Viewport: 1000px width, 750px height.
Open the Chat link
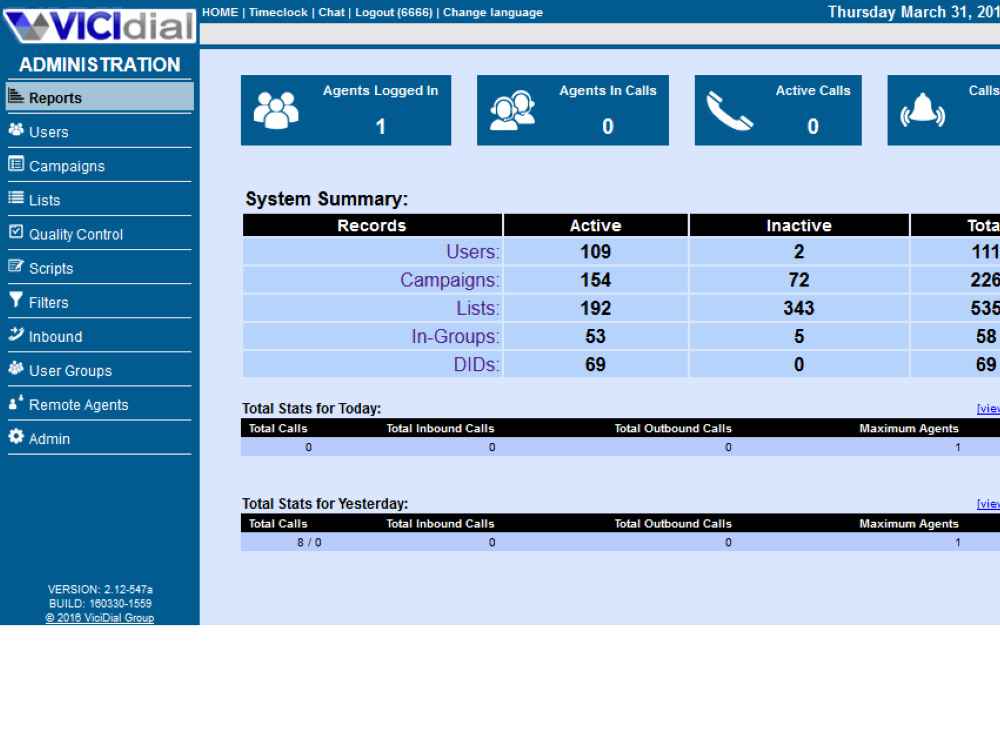click(332, 12)
